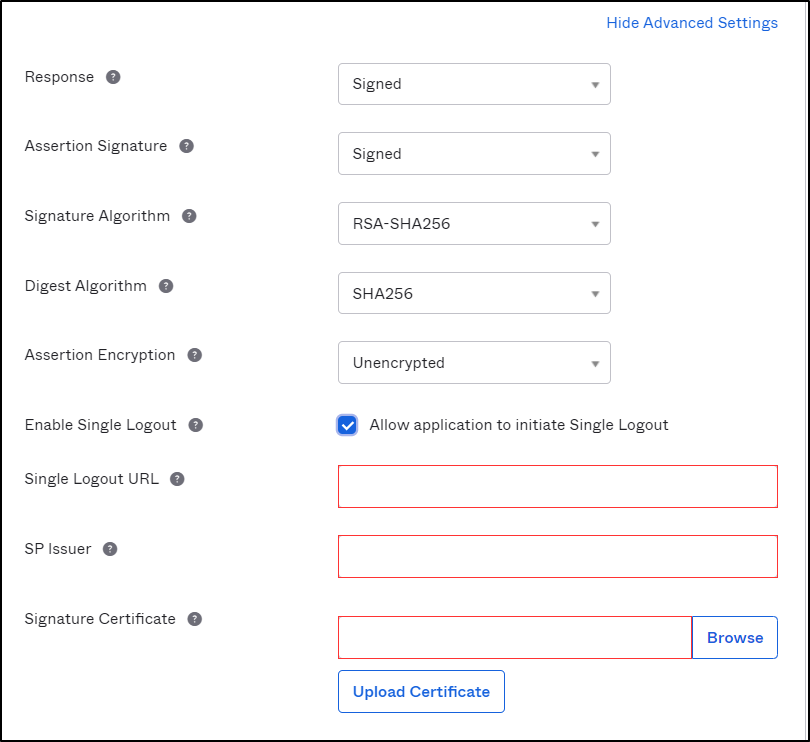The height and width of the screenshot is (742, 810).
Task: Click Upload Certificate button
Action: coord(421,692)
